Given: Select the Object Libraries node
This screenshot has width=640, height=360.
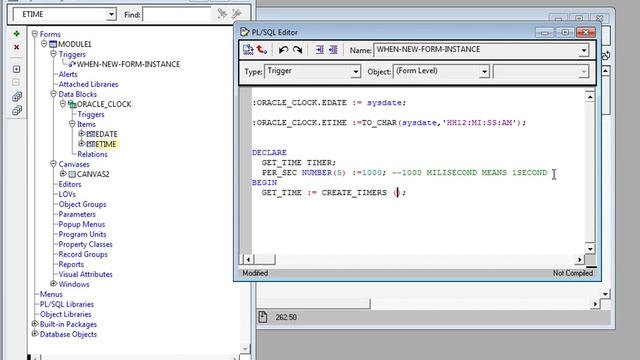Looking at the screenshot, I should pyautogui.click(x=65, y=314).
